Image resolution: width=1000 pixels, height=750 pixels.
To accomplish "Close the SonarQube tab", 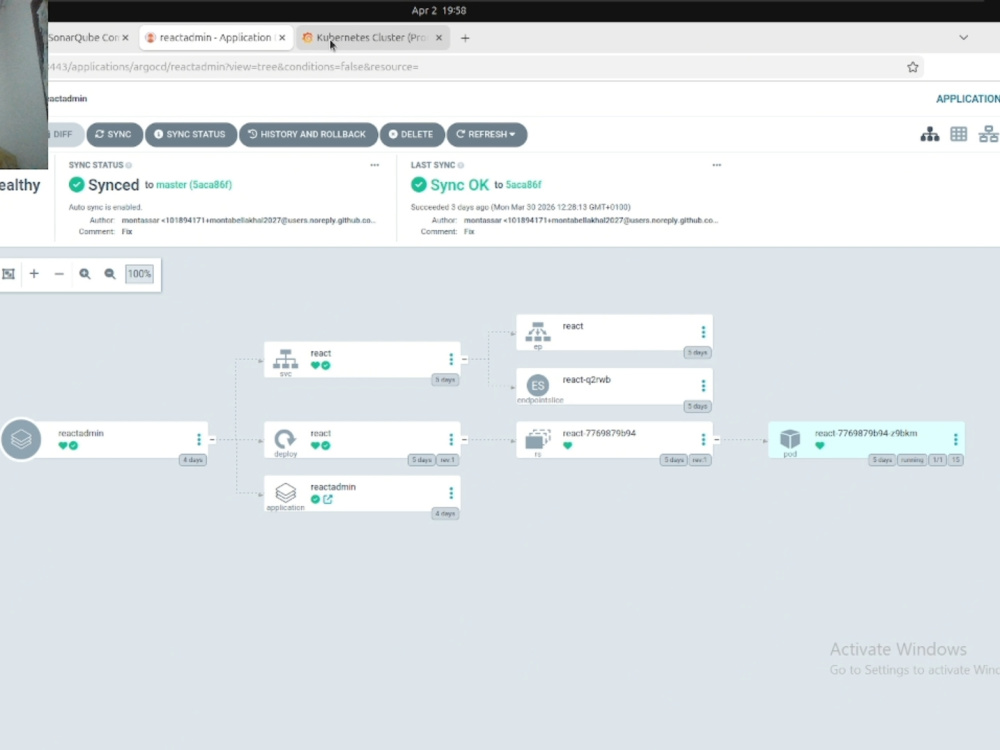I will click(x=126, y=38).
